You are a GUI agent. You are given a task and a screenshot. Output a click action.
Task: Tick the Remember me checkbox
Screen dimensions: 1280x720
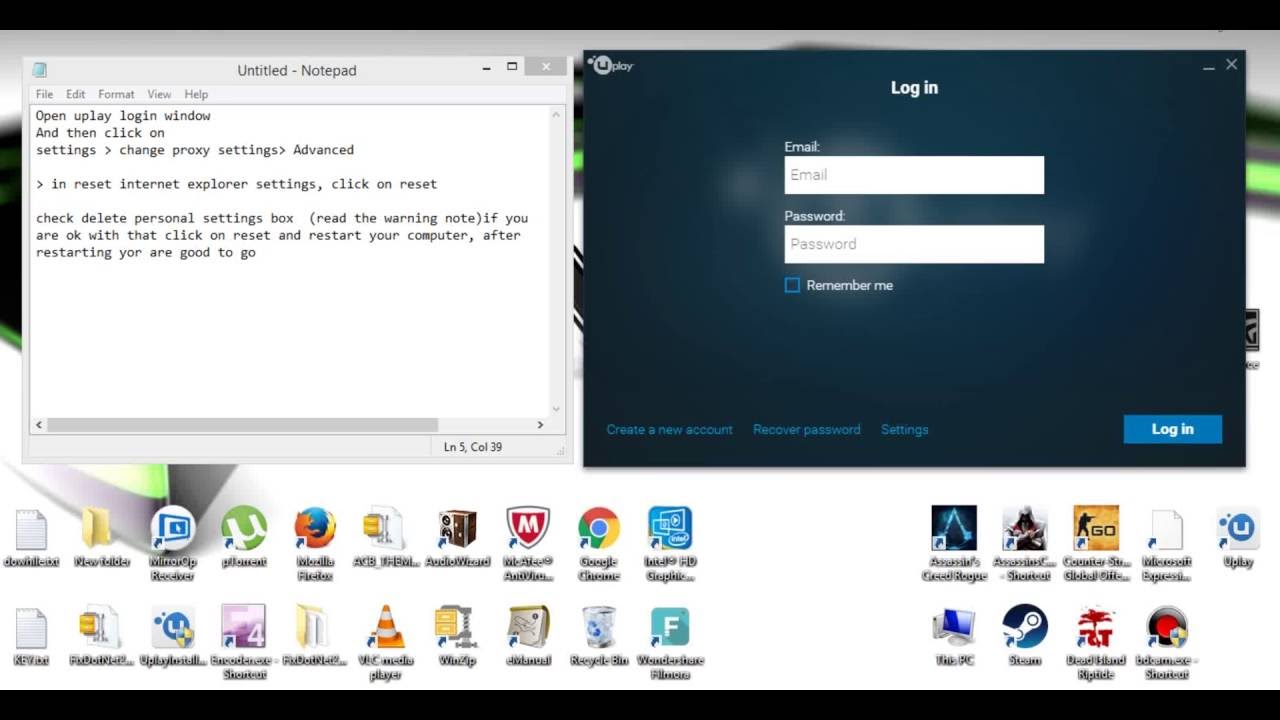click(x=792, y=285)
